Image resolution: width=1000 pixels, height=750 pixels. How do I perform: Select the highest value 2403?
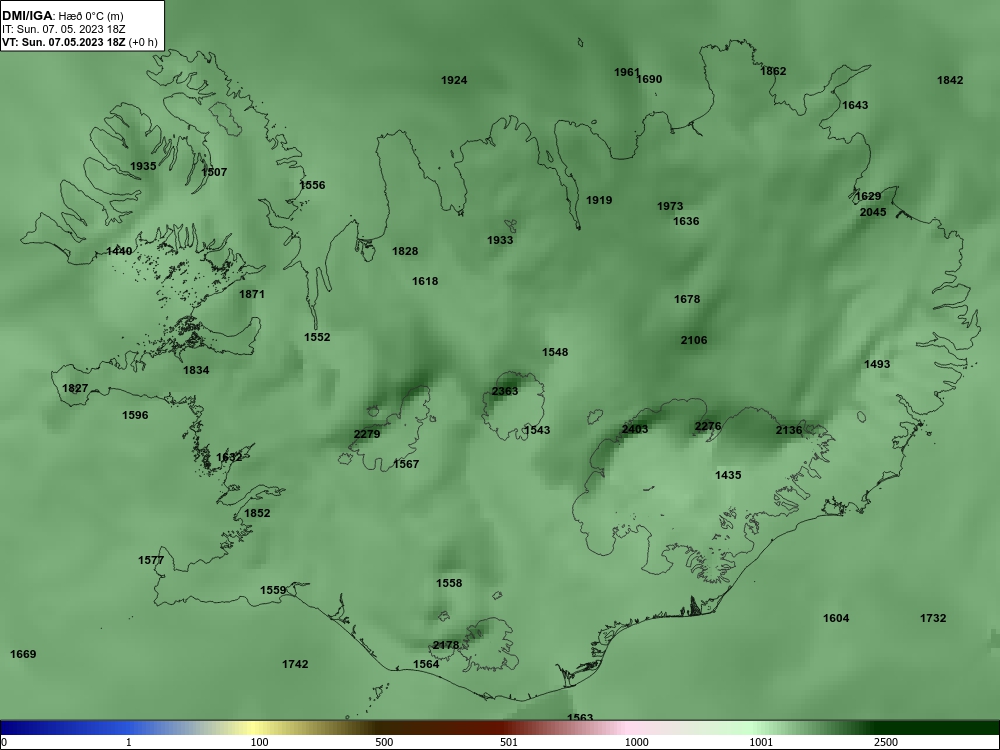click(x=635, y=429)
